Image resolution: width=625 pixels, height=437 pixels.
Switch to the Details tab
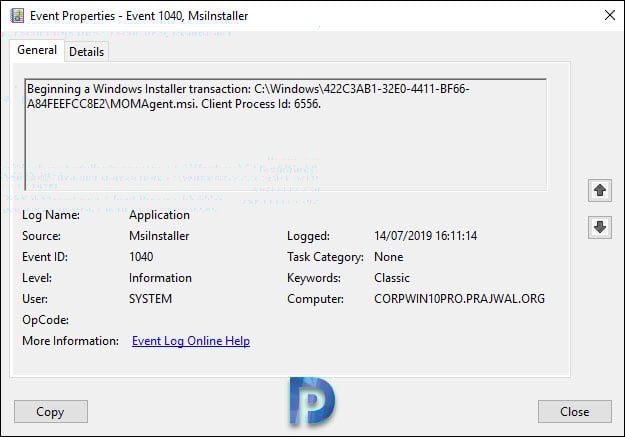[86, 51]
